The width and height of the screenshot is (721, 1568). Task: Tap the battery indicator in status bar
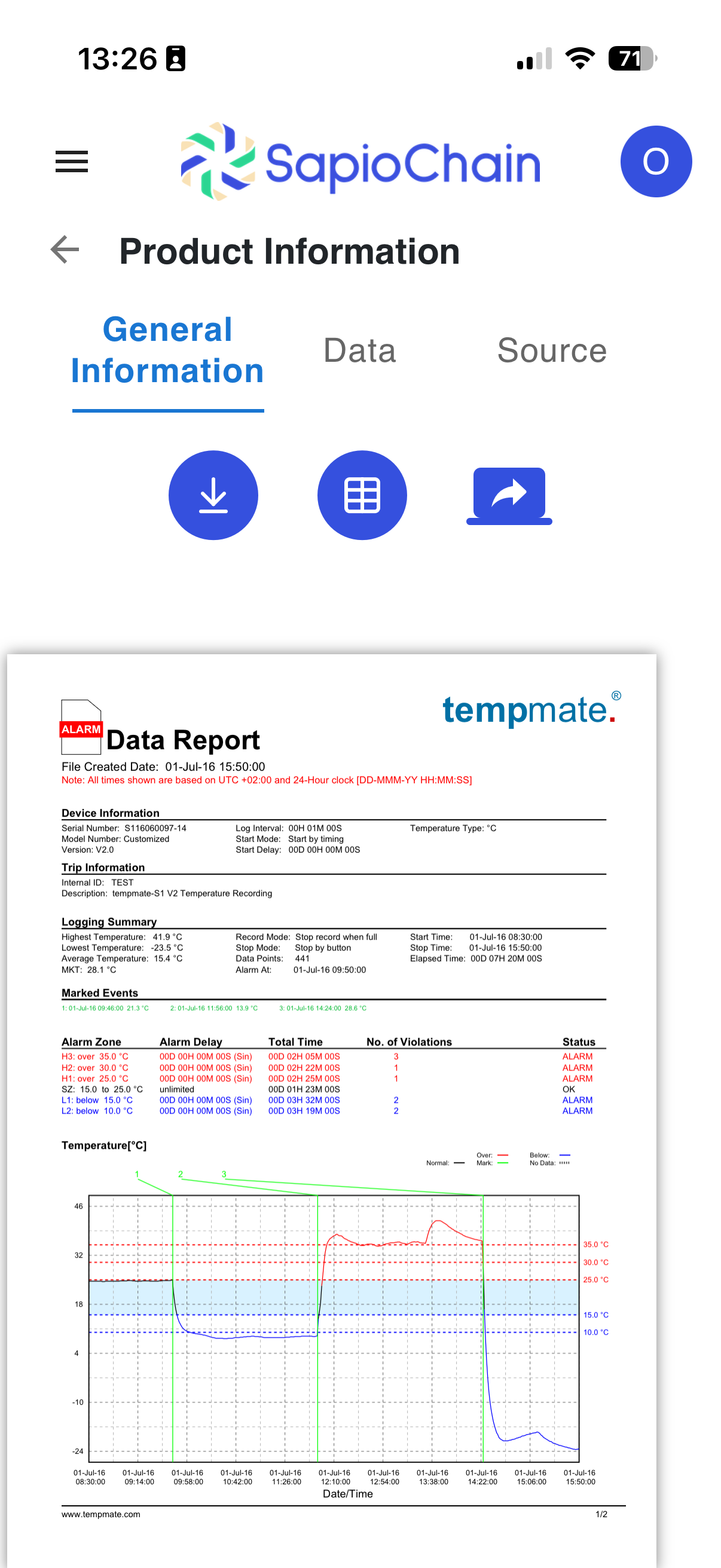[631, 59]
